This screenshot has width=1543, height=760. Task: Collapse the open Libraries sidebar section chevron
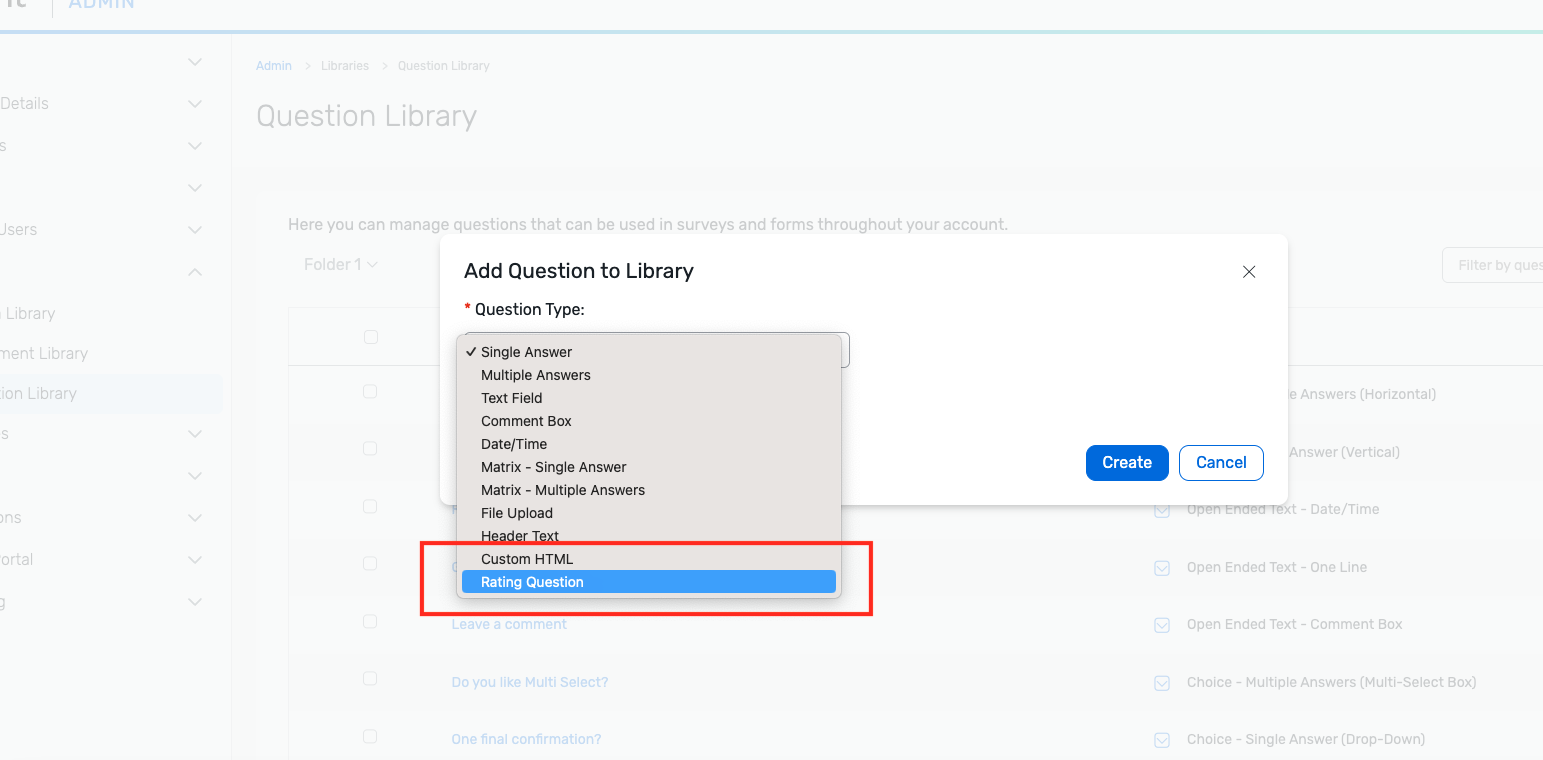(x=195, y=272)
